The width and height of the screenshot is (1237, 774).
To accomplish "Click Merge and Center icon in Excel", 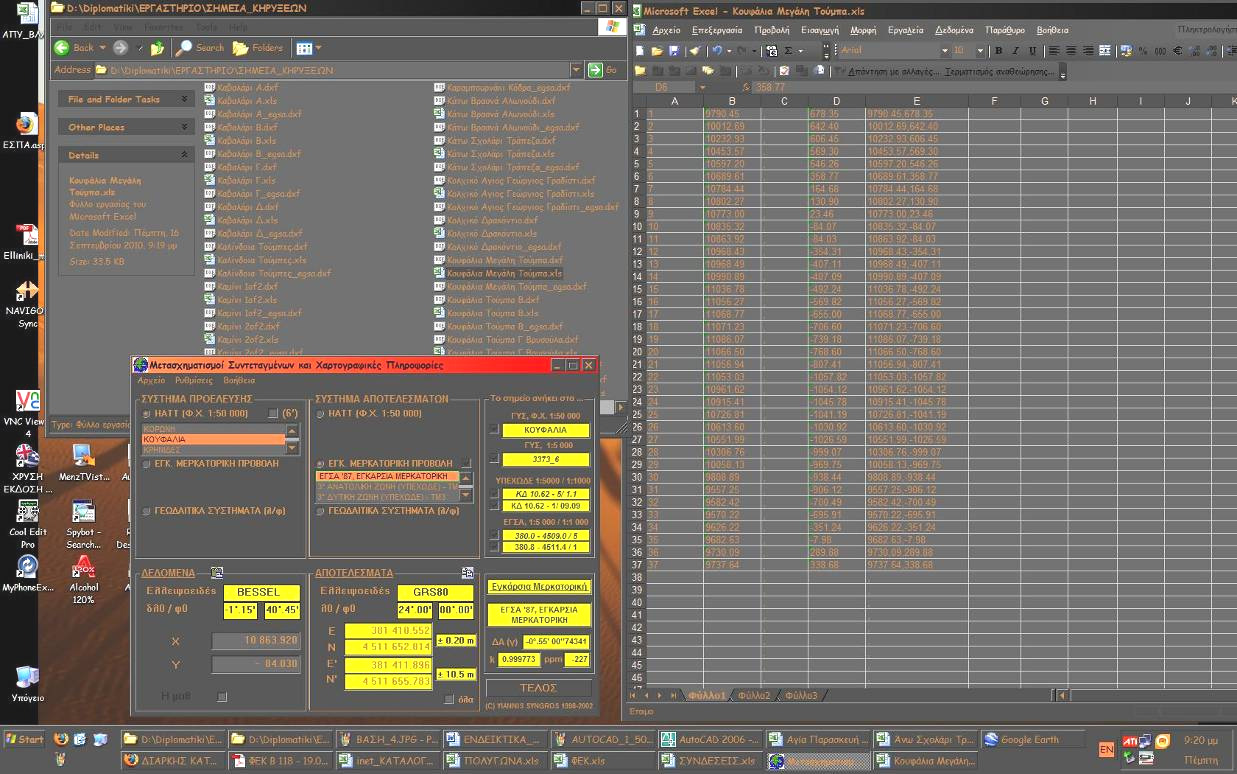I will point(1104,50).
